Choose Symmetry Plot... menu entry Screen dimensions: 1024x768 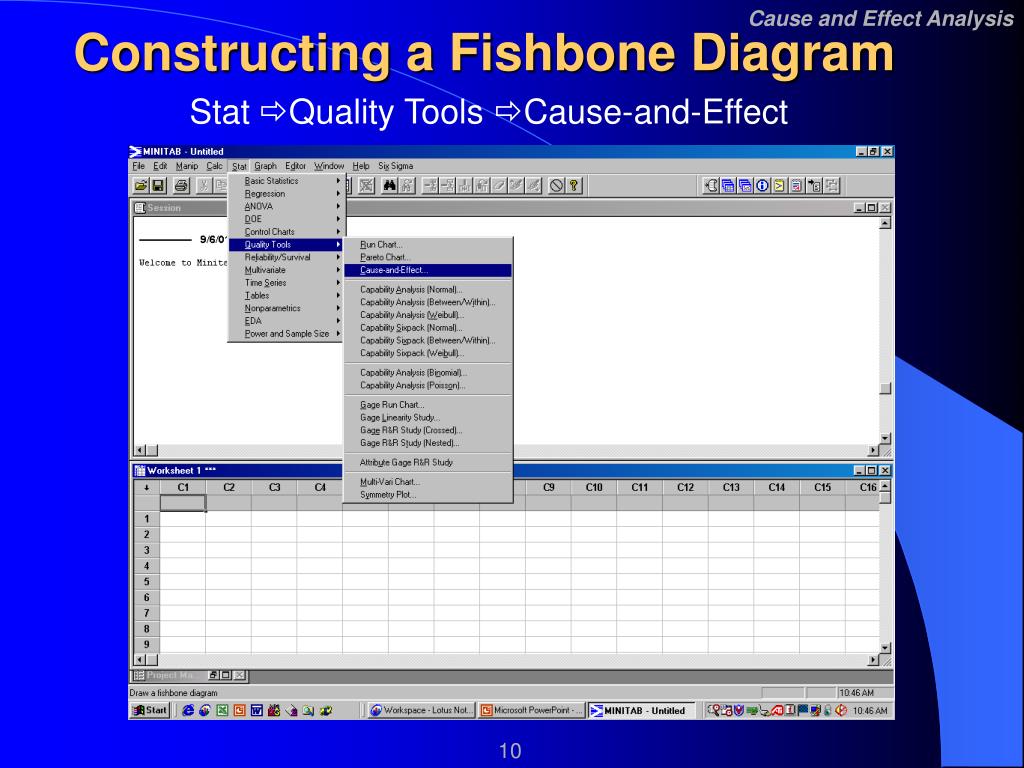pyautogui.click(x=428, y=494)
